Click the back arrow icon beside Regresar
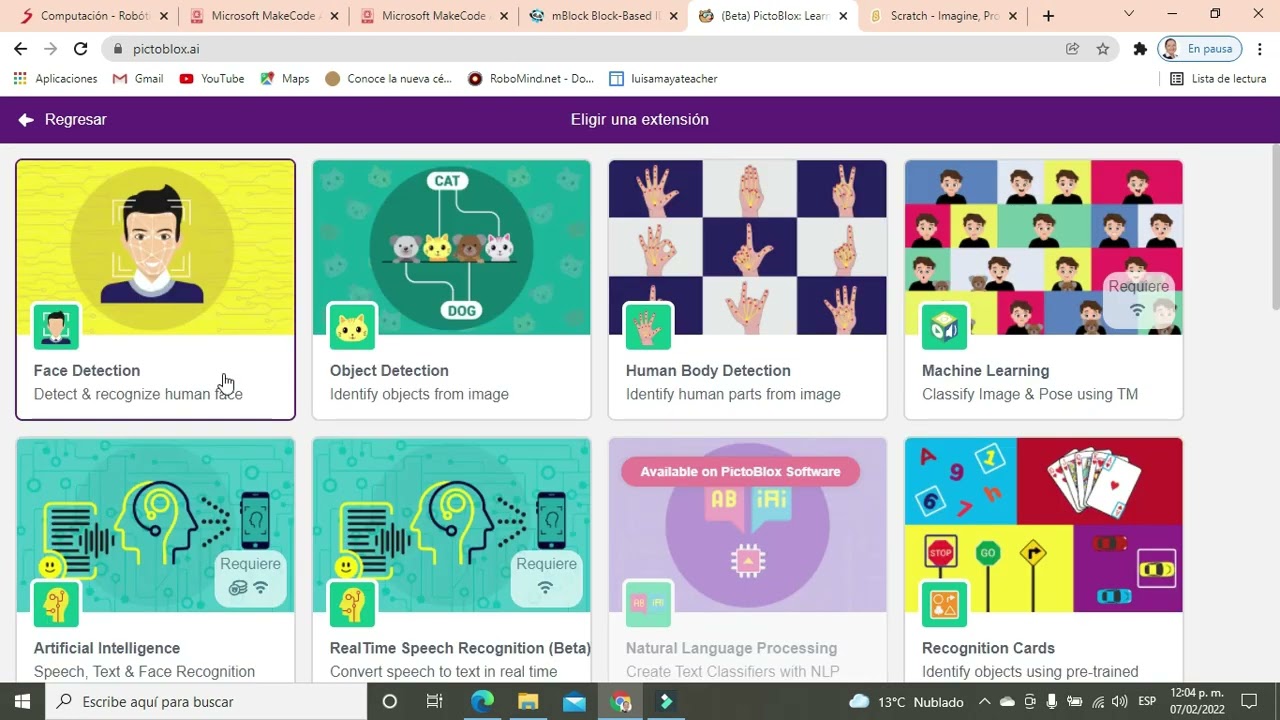The height and width of the screenshot is (720, 1280). point(26,120)
